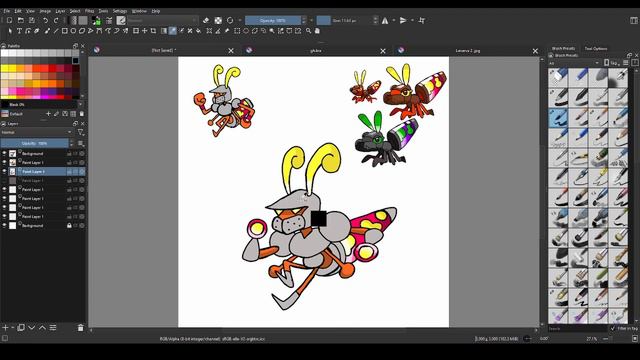This screenshot has width=640, height=360.
Task: Open the Filter menu
Action: tap(89, 11)
